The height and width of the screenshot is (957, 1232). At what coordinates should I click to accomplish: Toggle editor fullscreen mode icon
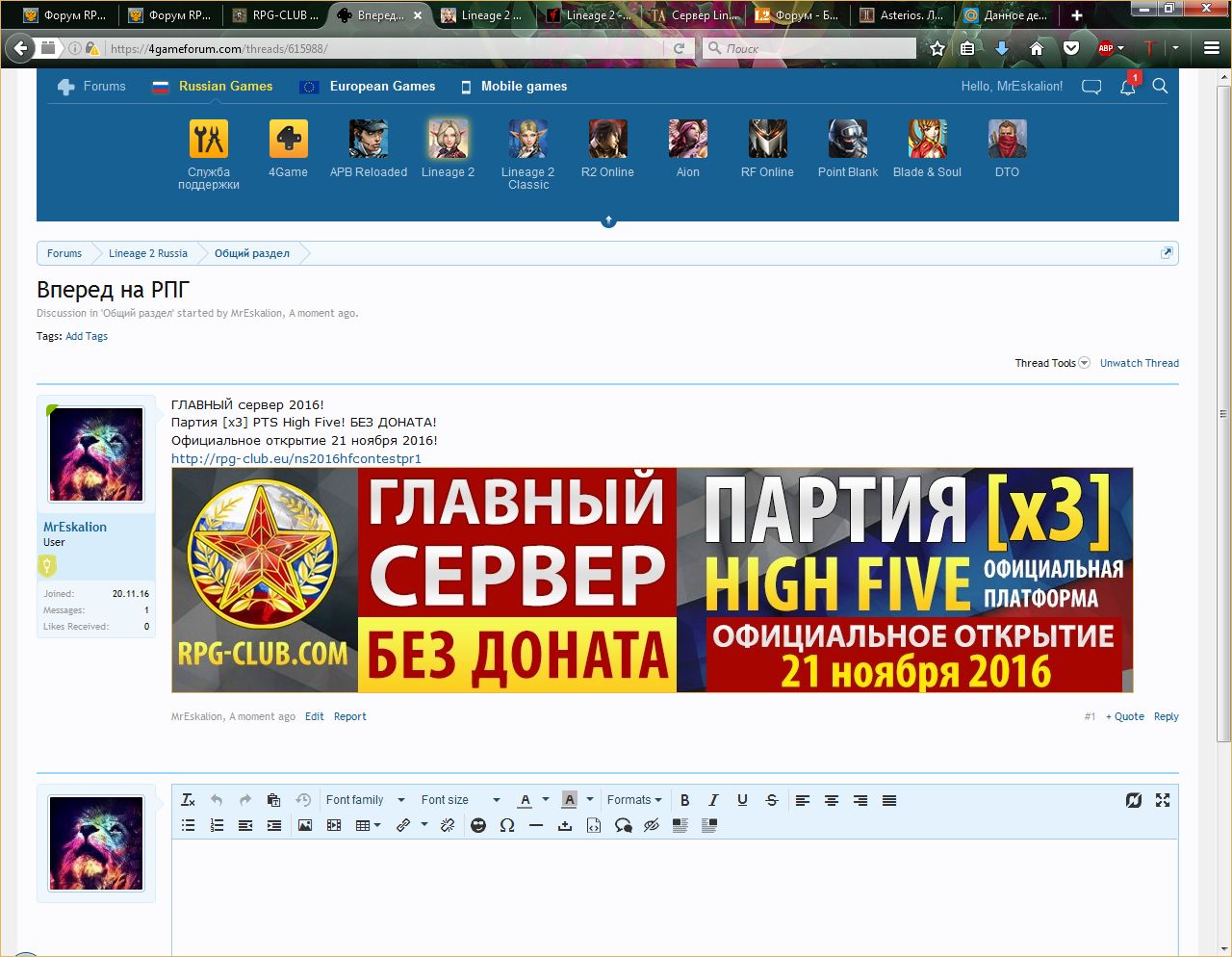coord(1163,800)
